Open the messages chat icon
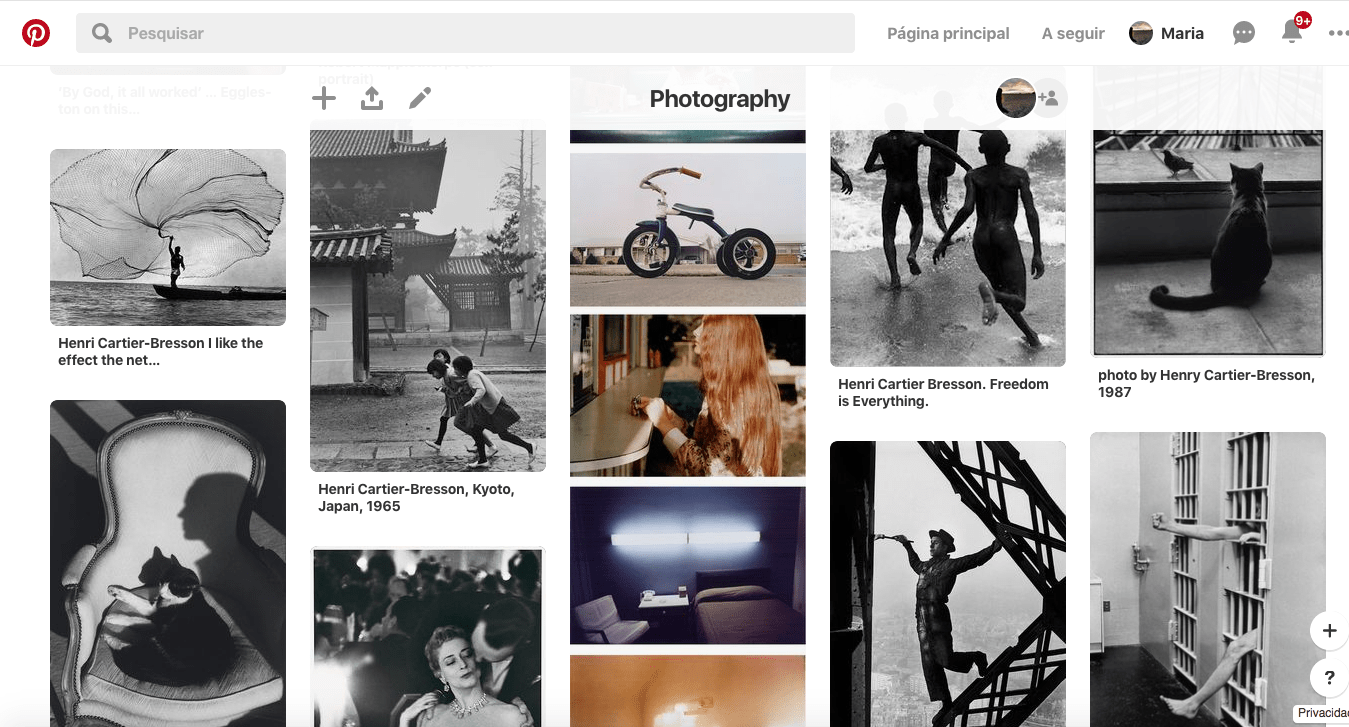Image resolution: width=1349 pixels, height=727 pixels. pyautogui.click(x=1244, y=33)
